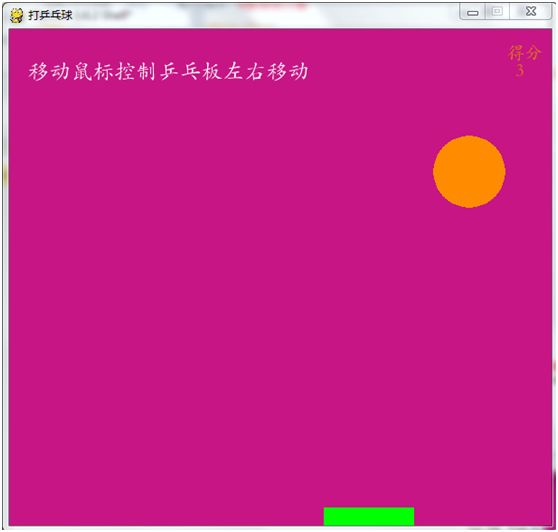
Task: Click the pygame icon in the title bar
Action: click(16, 15)
